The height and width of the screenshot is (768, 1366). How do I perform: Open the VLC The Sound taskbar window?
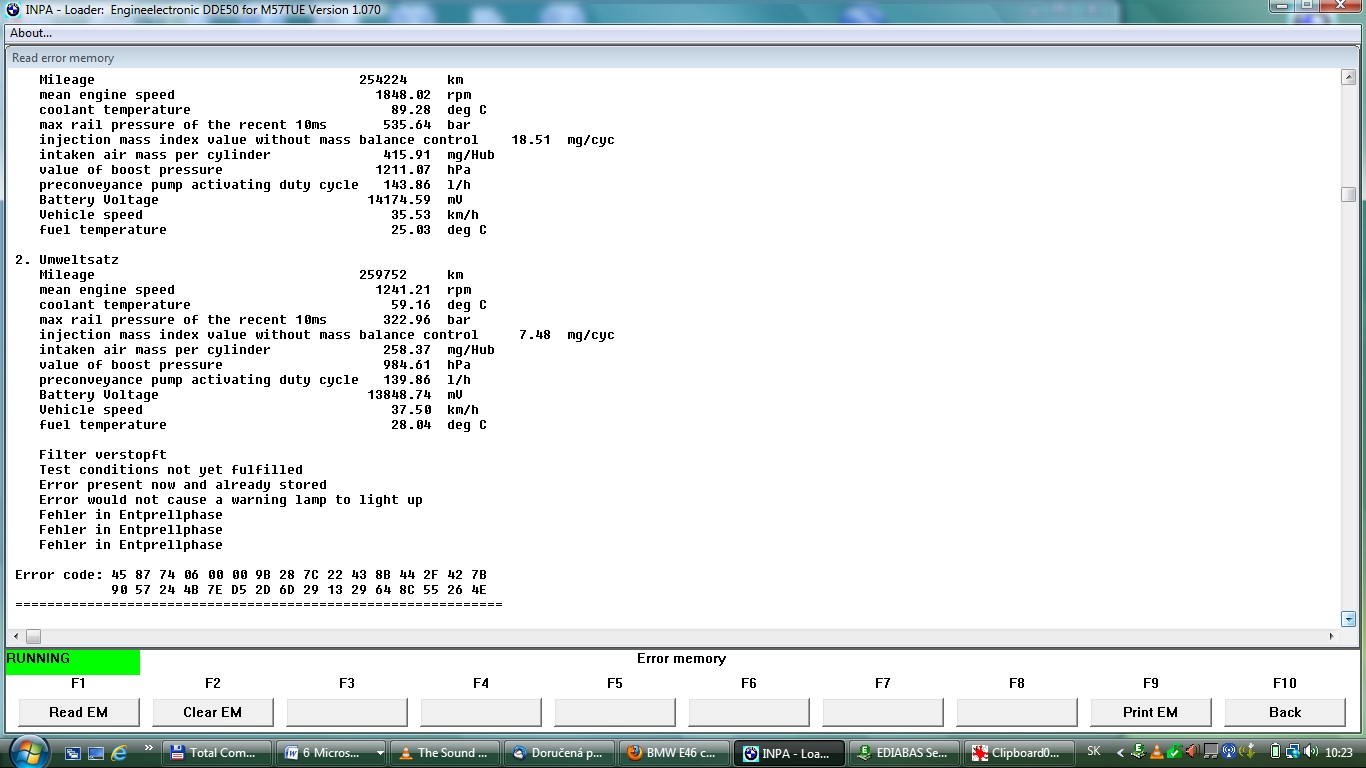click(443, 753)
